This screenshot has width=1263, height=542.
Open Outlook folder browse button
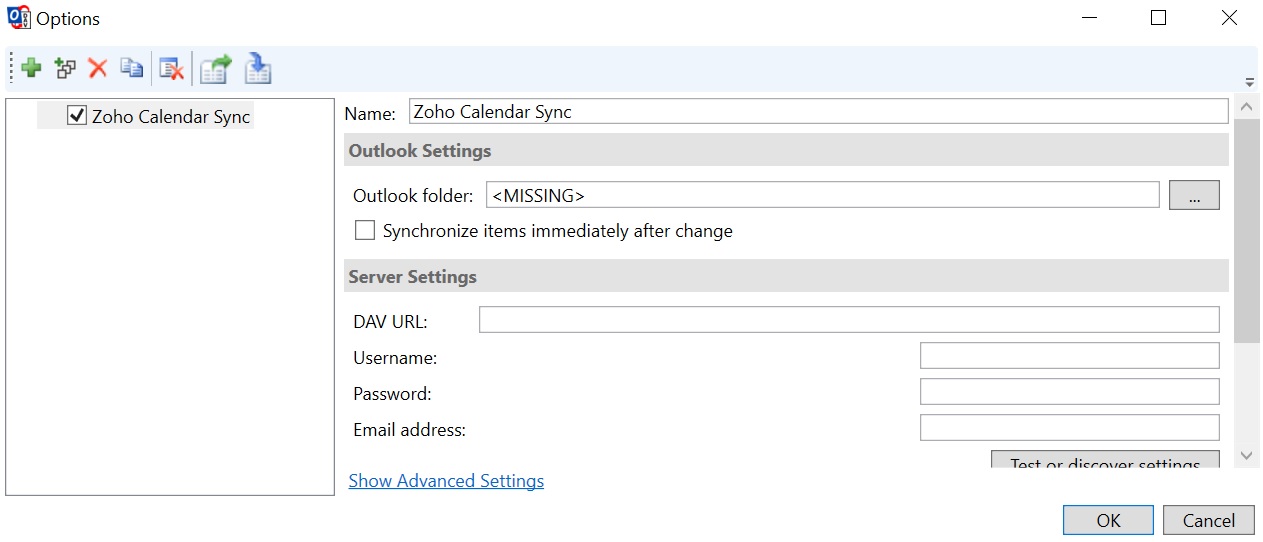pyautogui.click(x=1194, y=195)
